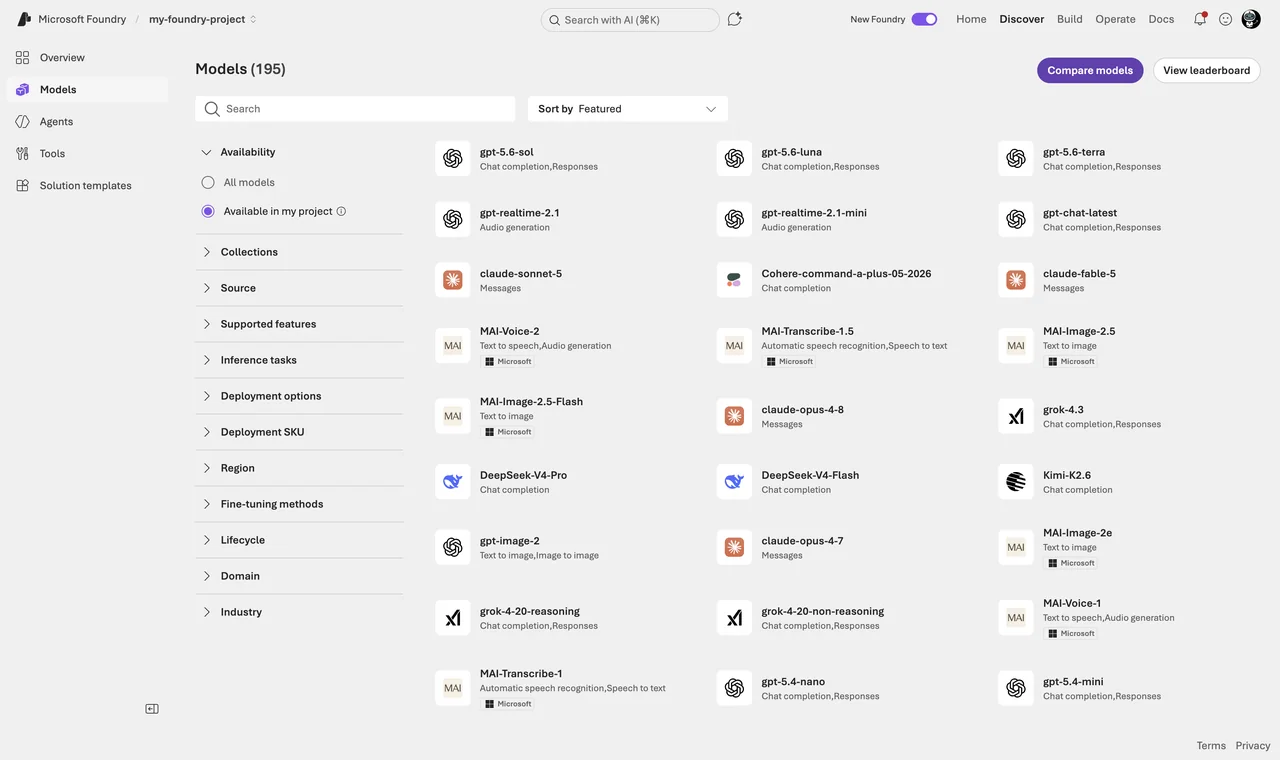Expand the Deployment SKU filter
Viewport: 1280px width, 760px height.
tap(300, 432)
